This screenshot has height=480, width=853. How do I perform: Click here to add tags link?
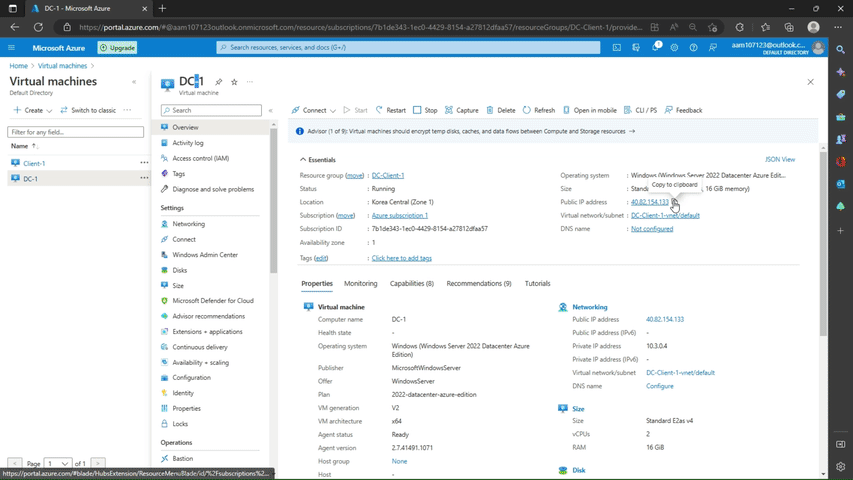[401, 259]
